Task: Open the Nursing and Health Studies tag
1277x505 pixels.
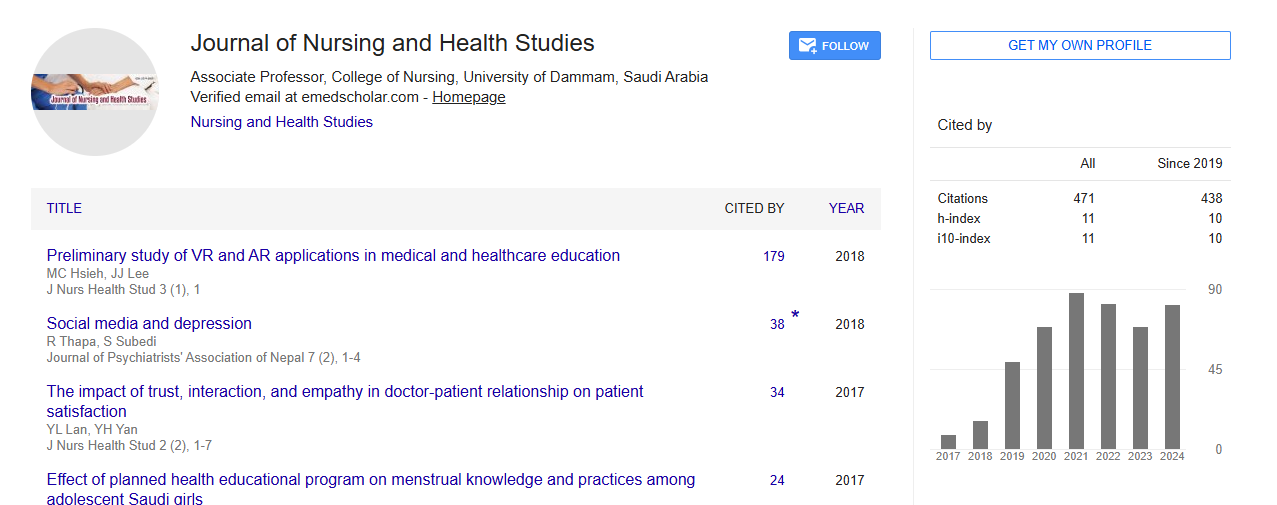Action: [281, 122]
